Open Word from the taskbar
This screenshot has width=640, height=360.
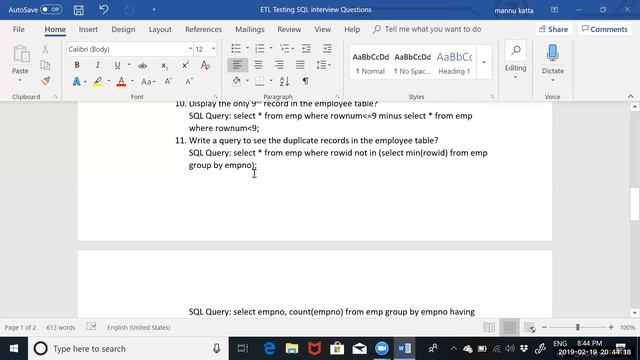click(404, 349)
